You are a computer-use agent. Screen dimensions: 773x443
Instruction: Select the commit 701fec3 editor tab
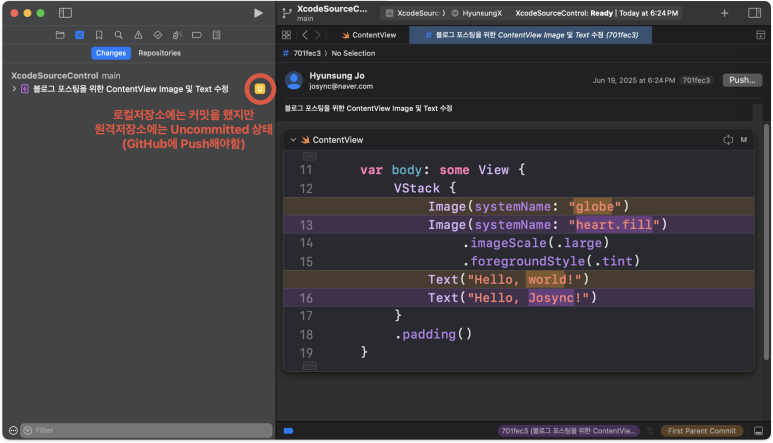coord(530,35)
